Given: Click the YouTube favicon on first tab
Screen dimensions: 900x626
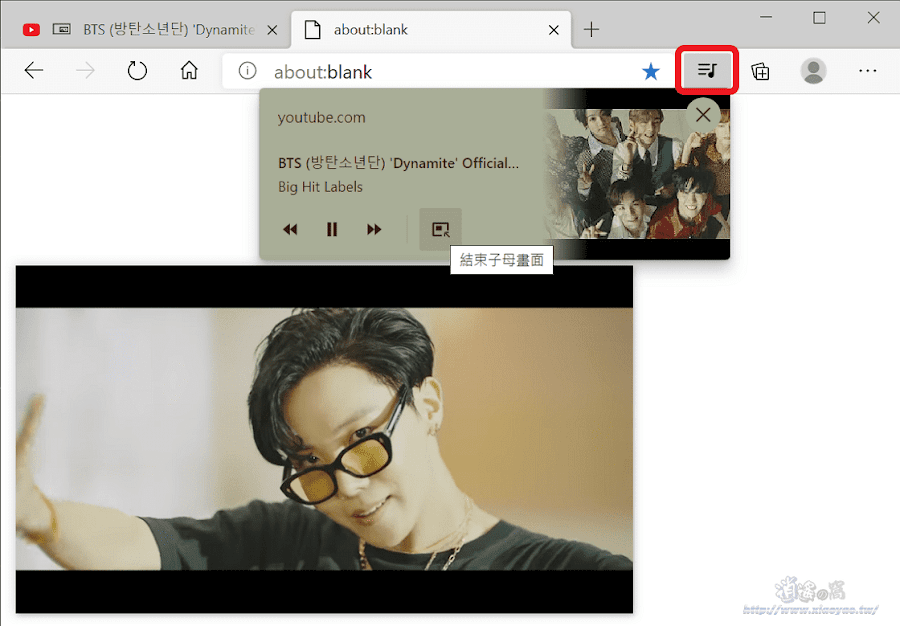Looking at the screenshot, I should [31, 29].
